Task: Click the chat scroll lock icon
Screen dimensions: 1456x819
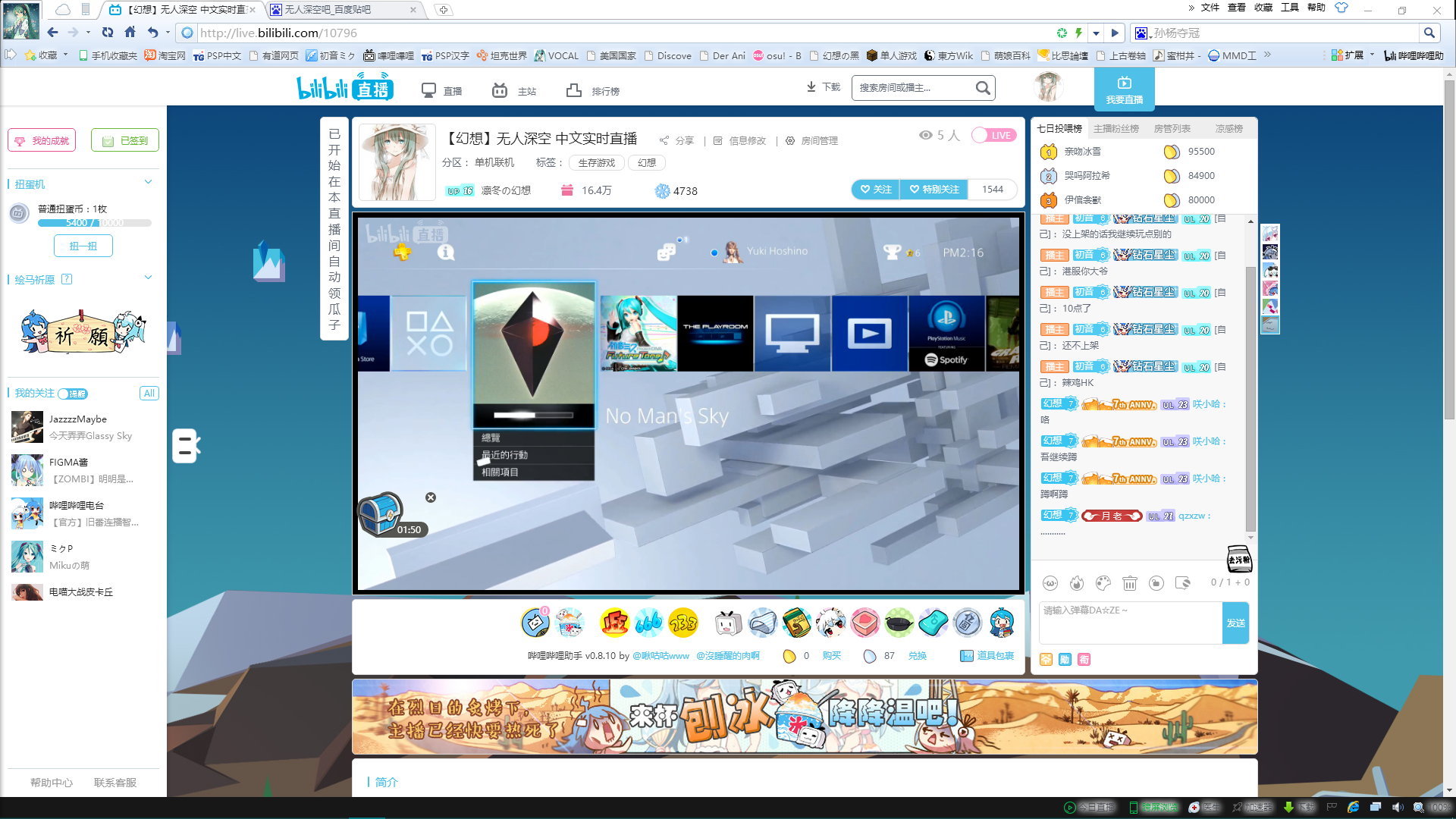Action: point(1156,583)
